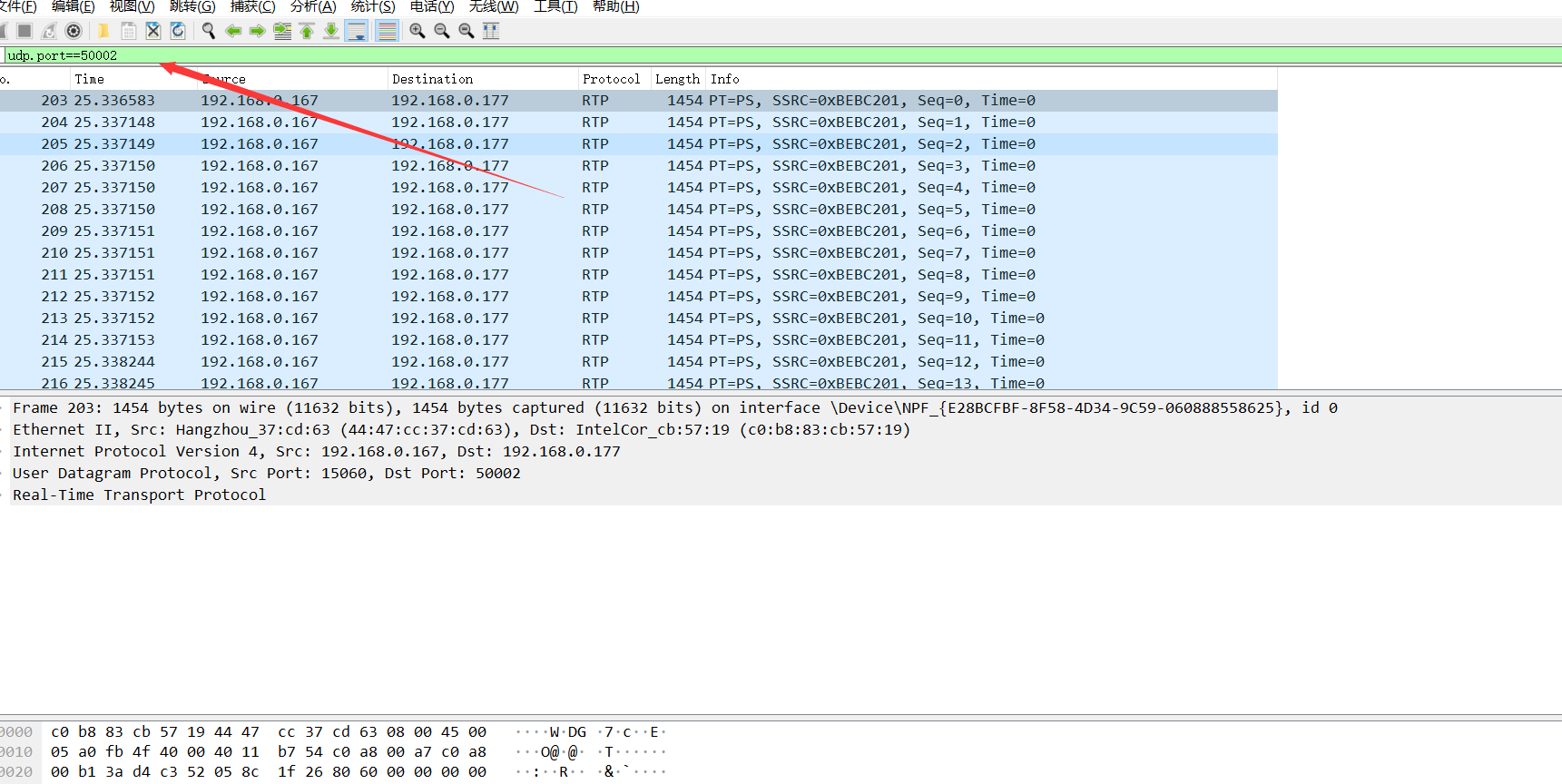Select packet 203 with Seq=0
The width and height of the screenshot is (1562, 784).
pyautogui.click(x=639, y=101)
